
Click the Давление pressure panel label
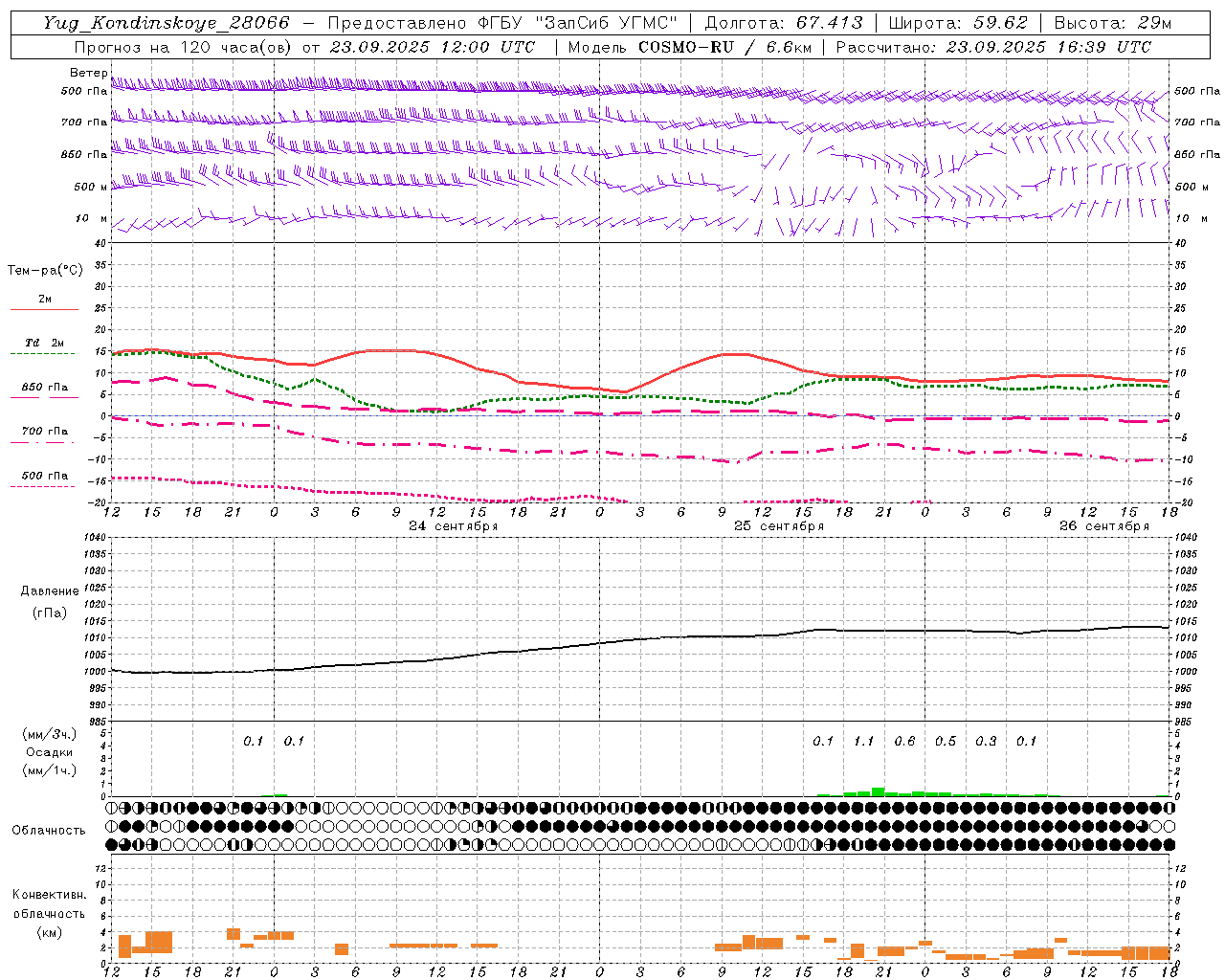[x=50, y=591]
